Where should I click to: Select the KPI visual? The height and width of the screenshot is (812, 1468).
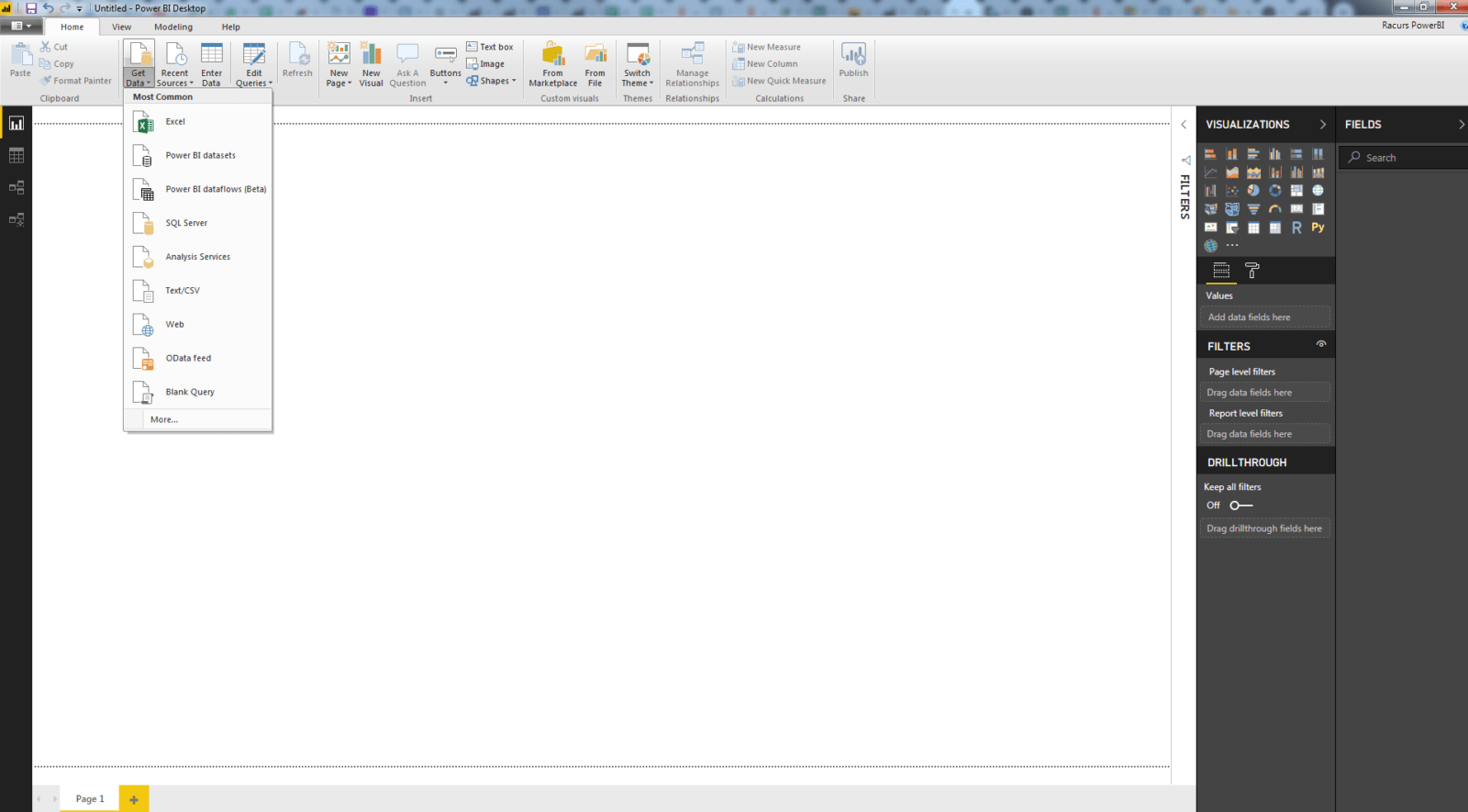[1210, 228]
